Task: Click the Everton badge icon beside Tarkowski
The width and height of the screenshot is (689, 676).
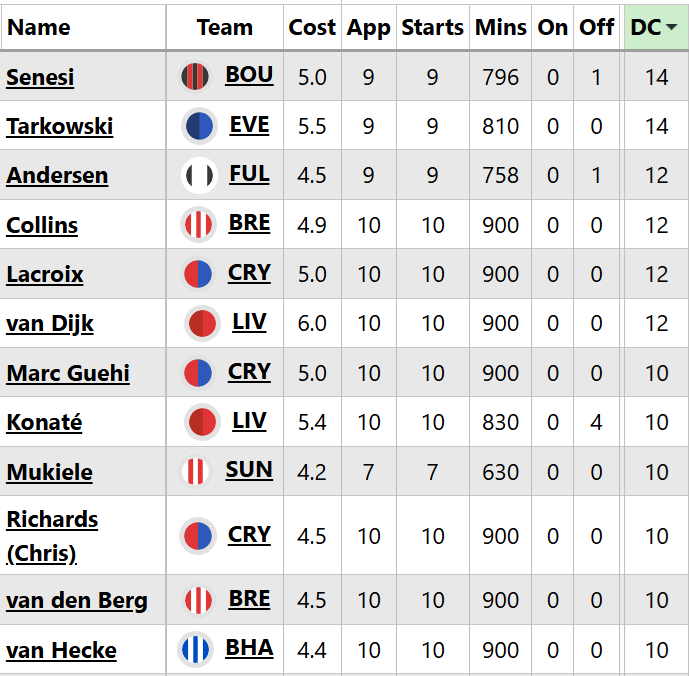Action: [x=200, y=126]
